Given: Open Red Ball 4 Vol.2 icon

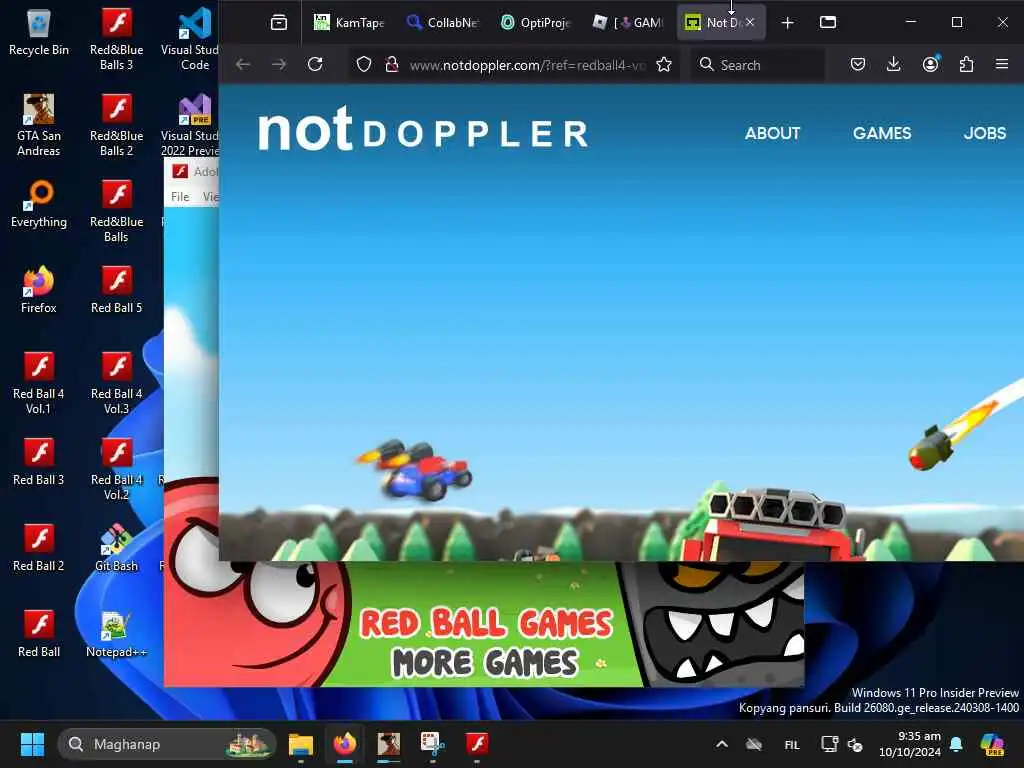Looking at the screenshot, I should (x=116, y=469).
